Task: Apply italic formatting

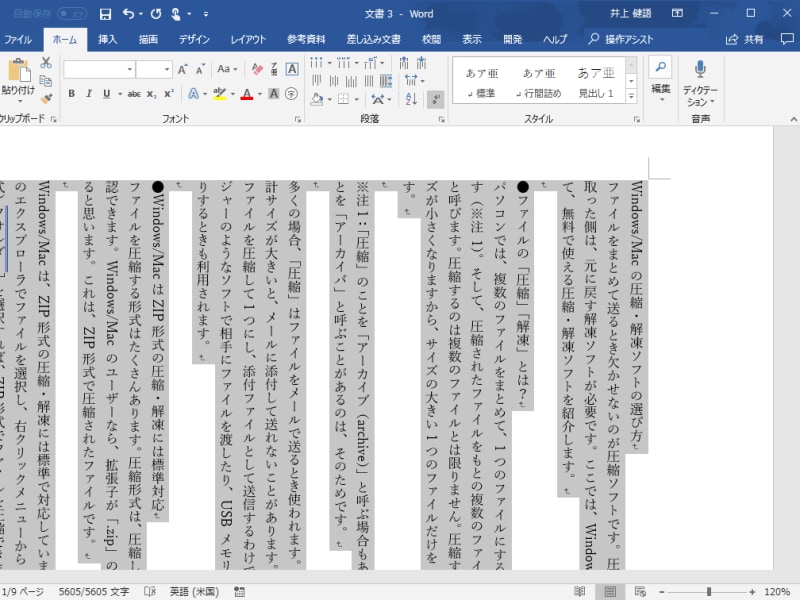Action: (x=88, y=93)
